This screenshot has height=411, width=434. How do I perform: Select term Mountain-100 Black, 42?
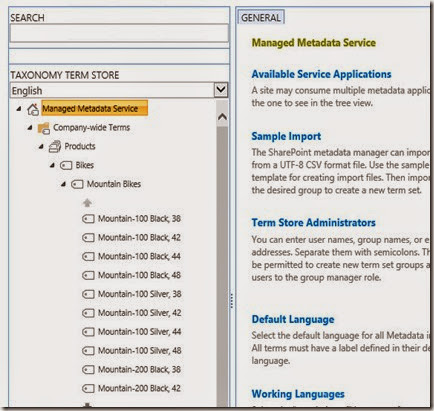point(139,238)
